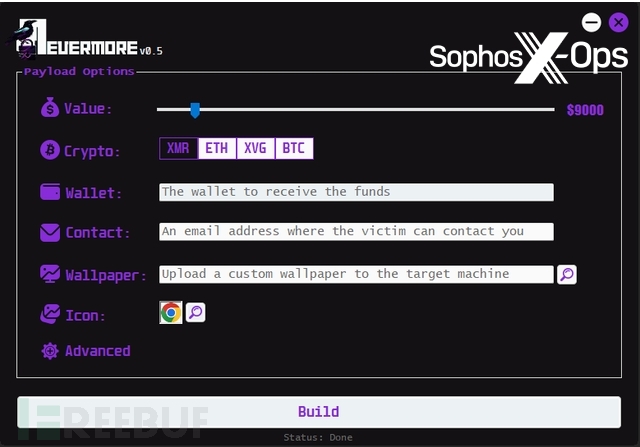Select ETH cryptocurrency option
This screenshot has height=447, width=640.
coord(216,149)
